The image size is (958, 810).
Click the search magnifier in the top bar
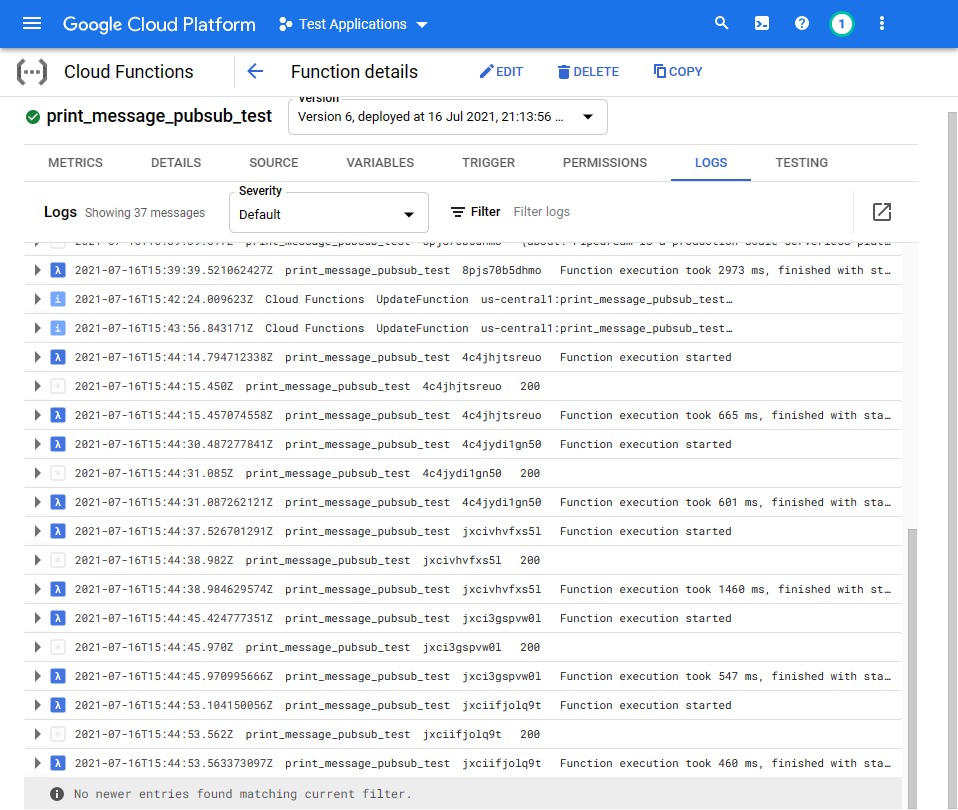click(x=721, y=23)
